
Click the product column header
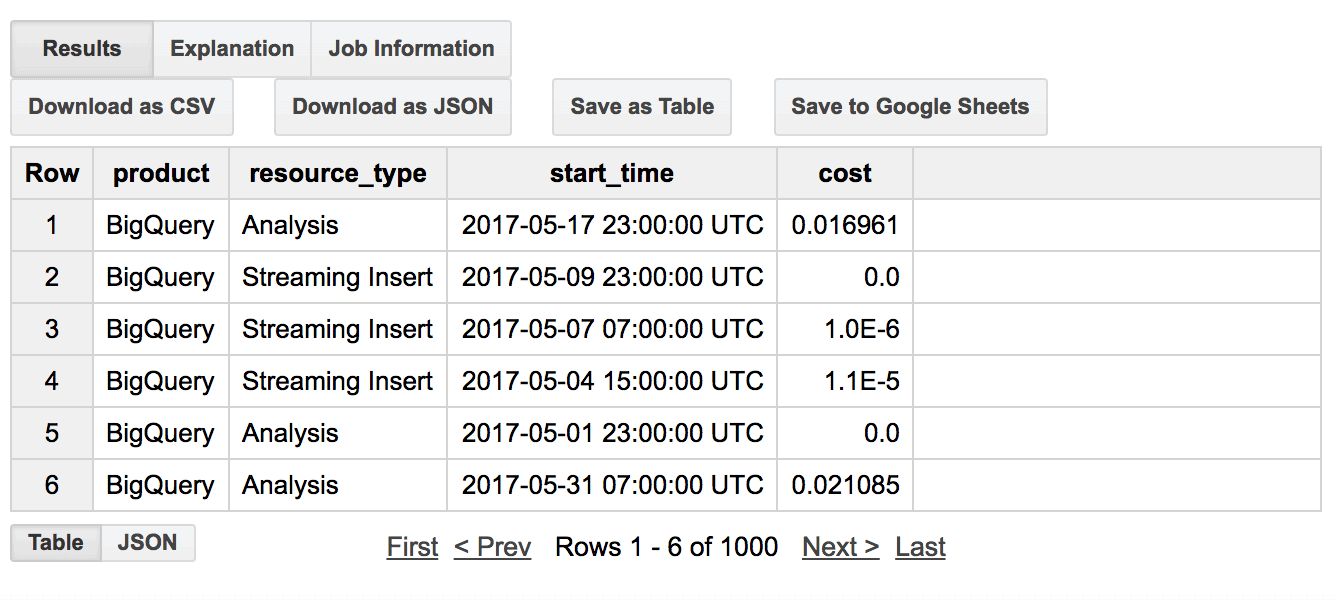[x=161, y=173]
